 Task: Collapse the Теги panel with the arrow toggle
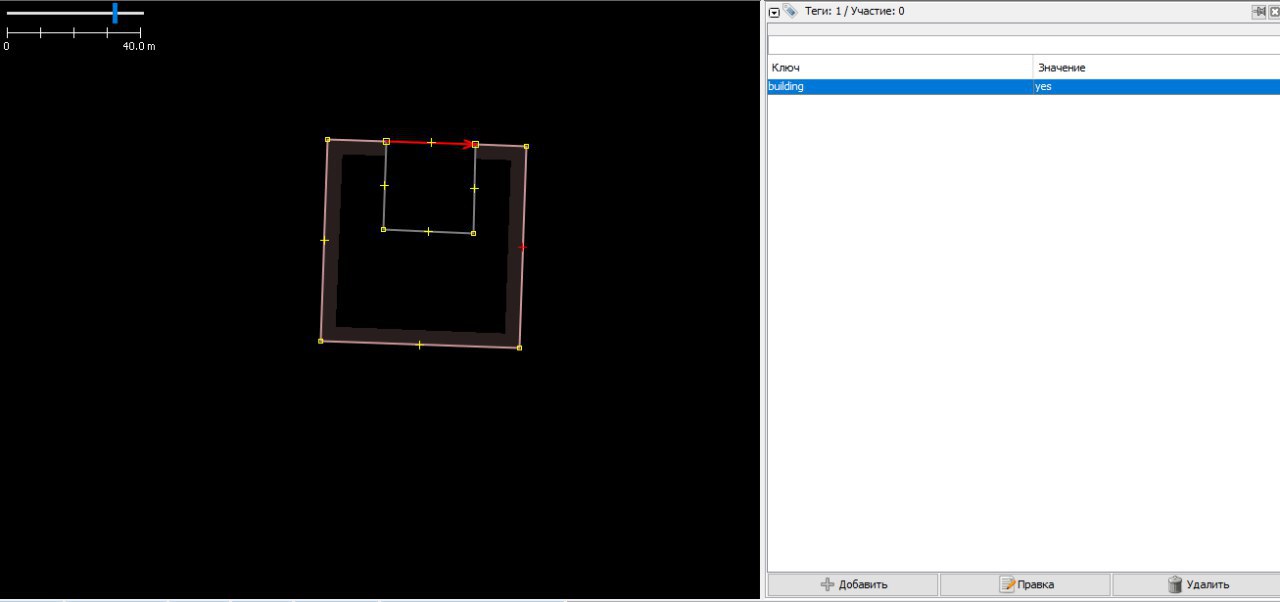click(x=774, y=12)
